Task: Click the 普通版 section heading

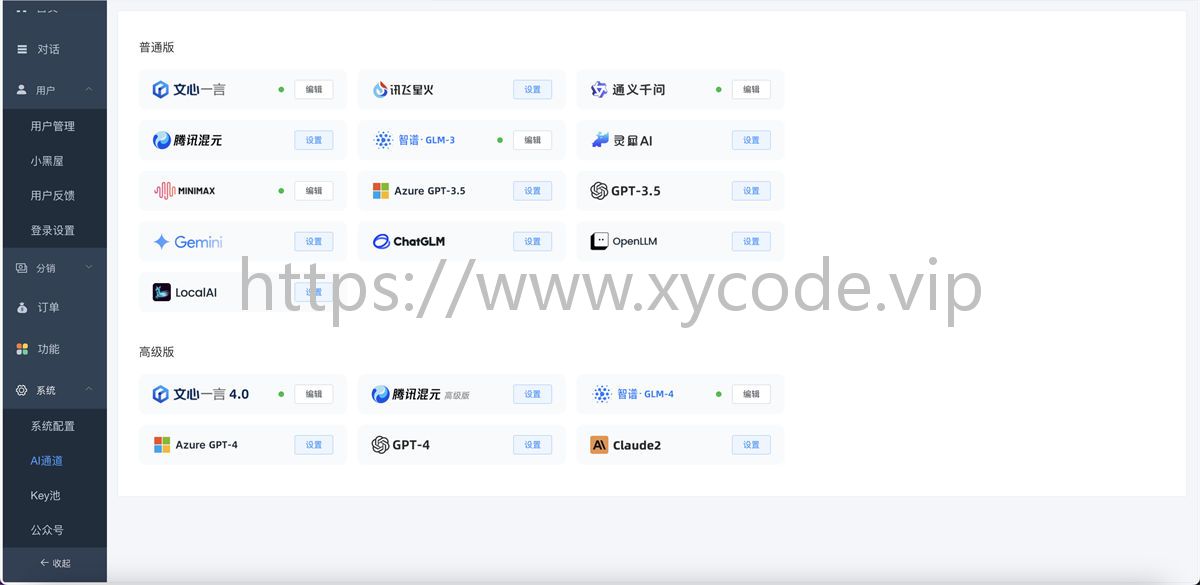Action: (157, 48)
